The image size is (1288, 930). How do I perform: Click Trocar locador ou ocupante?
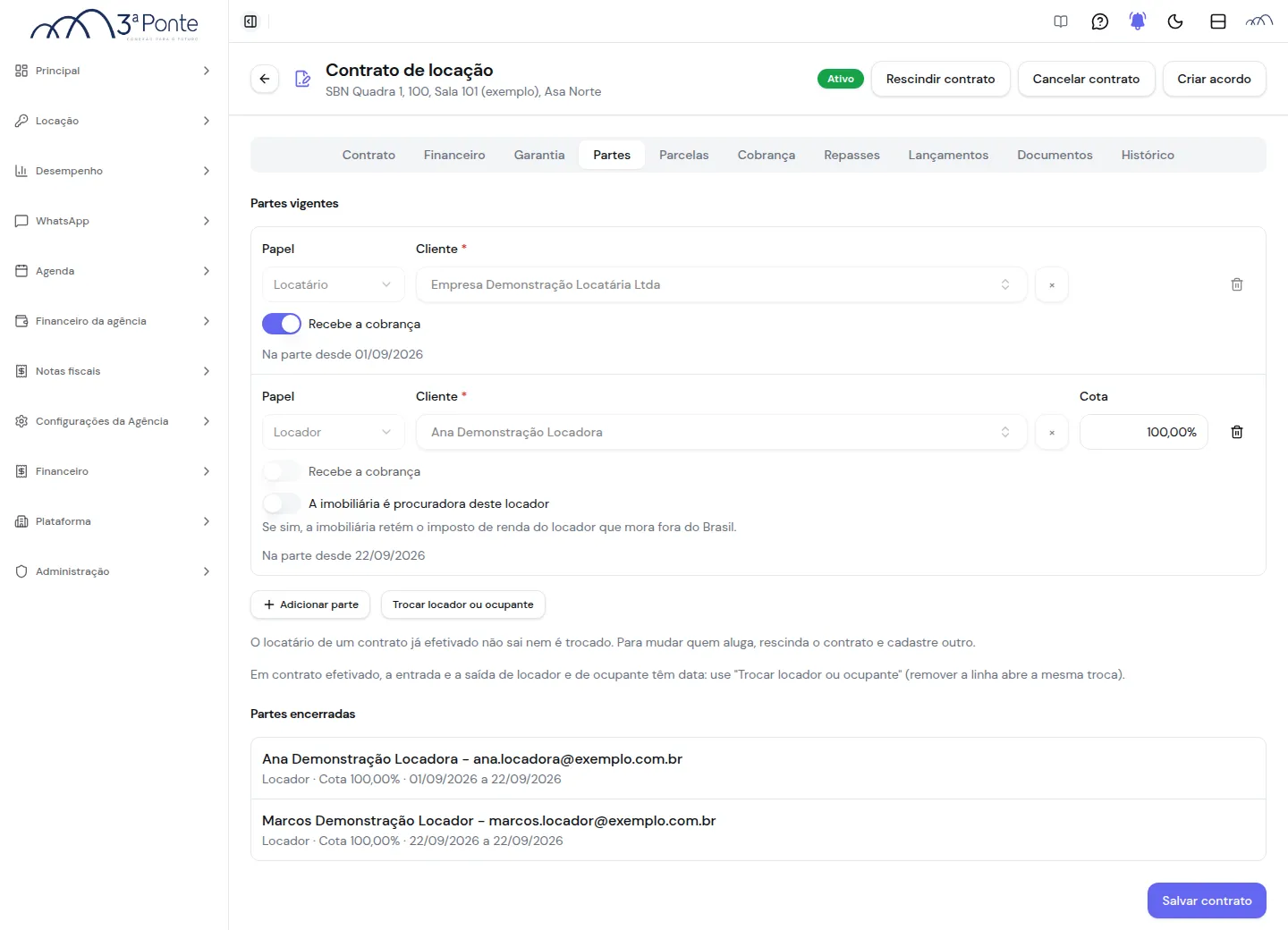click(x=463, y=604)
